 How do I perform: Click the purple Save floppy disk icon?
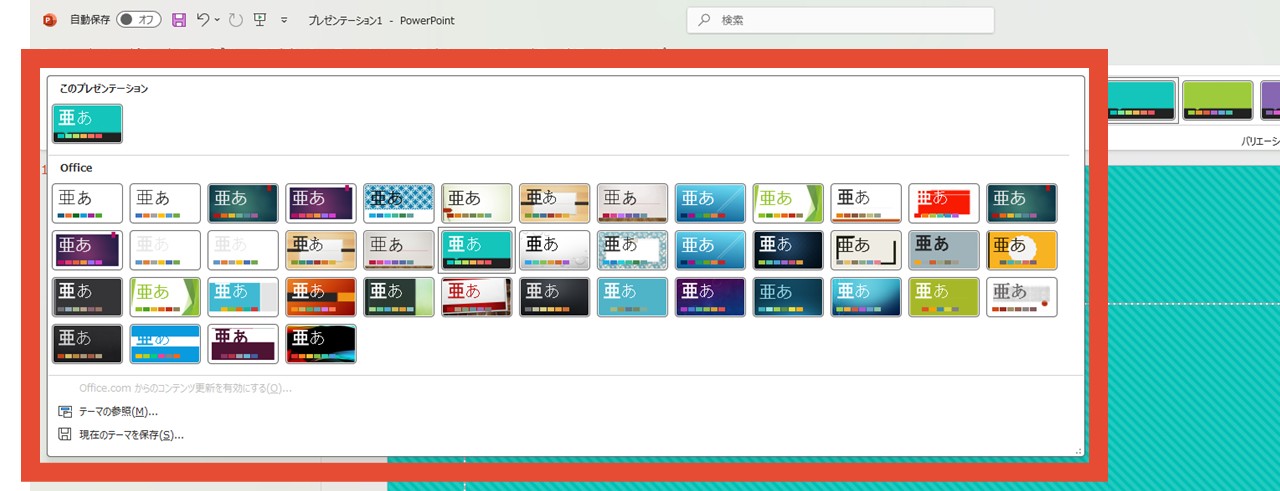[x=179, y=20]
